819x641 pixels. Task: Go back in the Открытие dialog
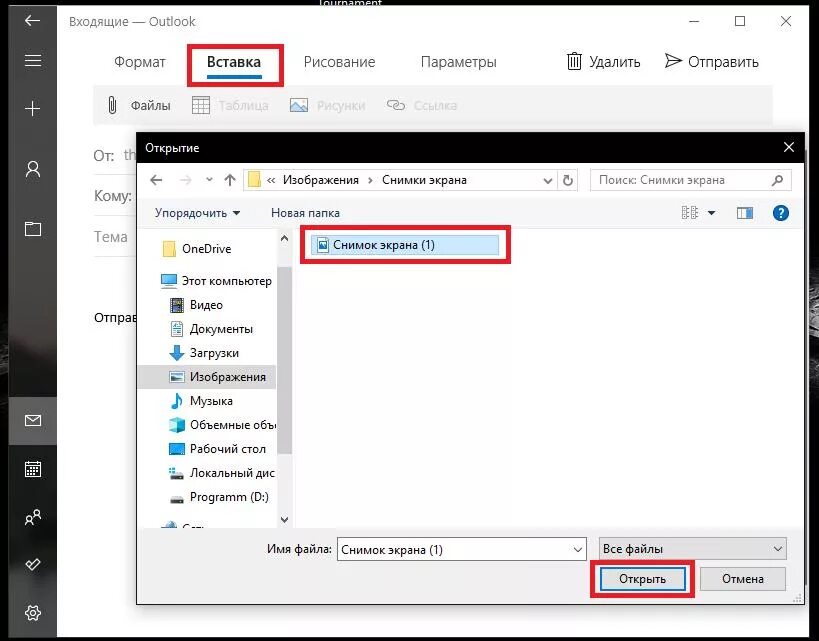point(156,180)
